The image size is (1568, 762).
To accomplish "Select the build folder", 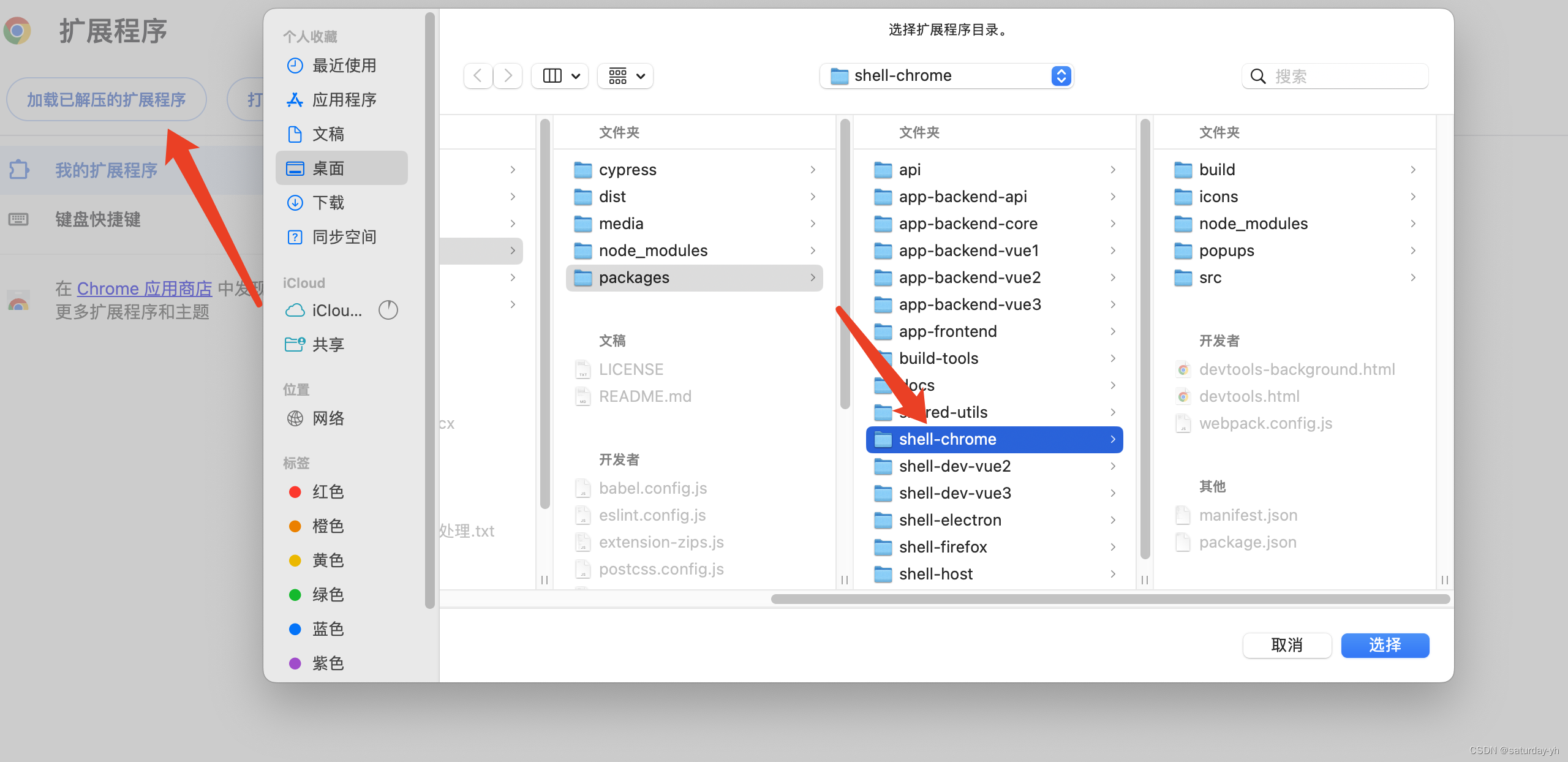I will coord(1216,170).
